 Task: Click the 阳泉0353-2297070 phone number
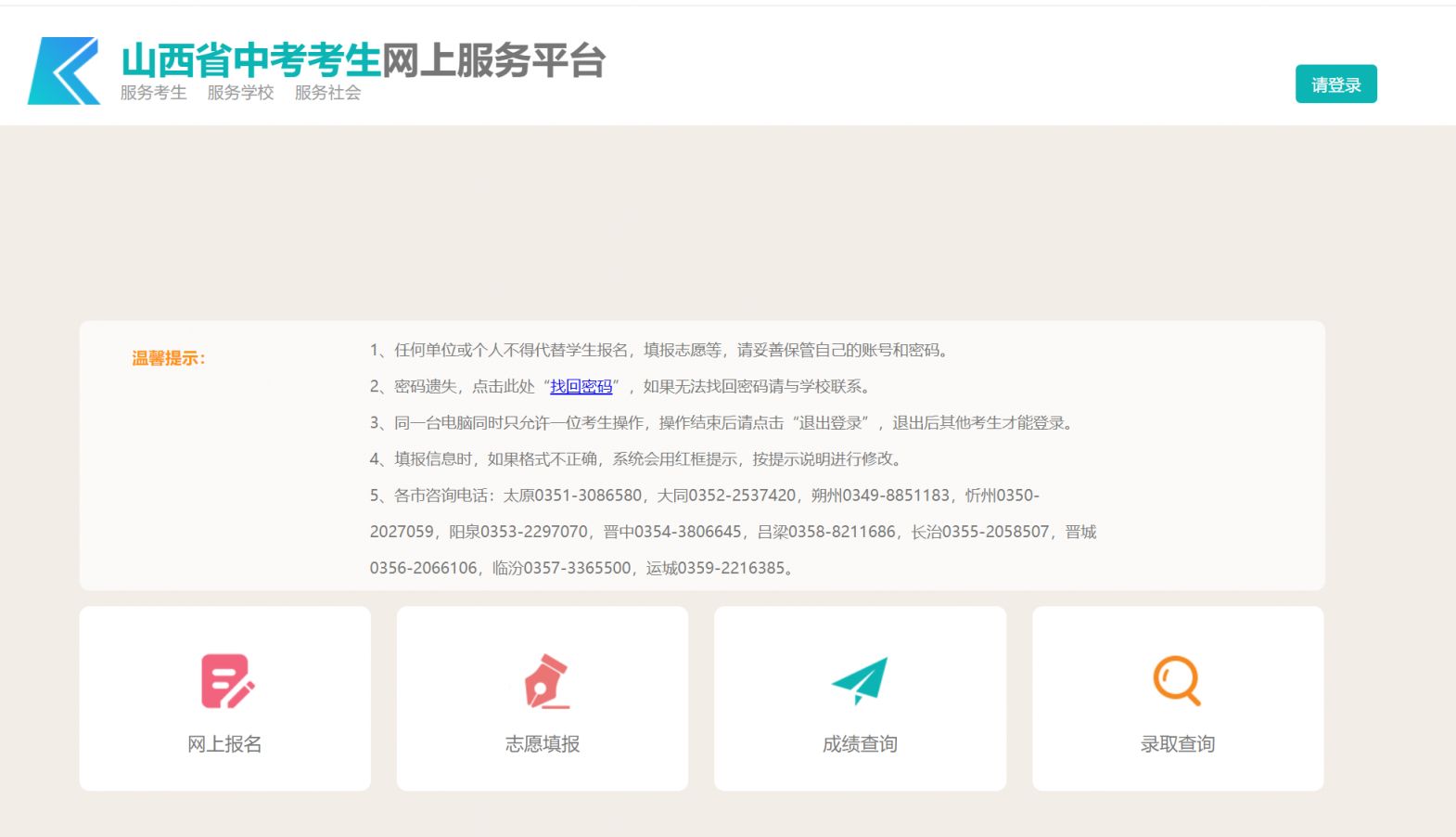coord(518,532)
